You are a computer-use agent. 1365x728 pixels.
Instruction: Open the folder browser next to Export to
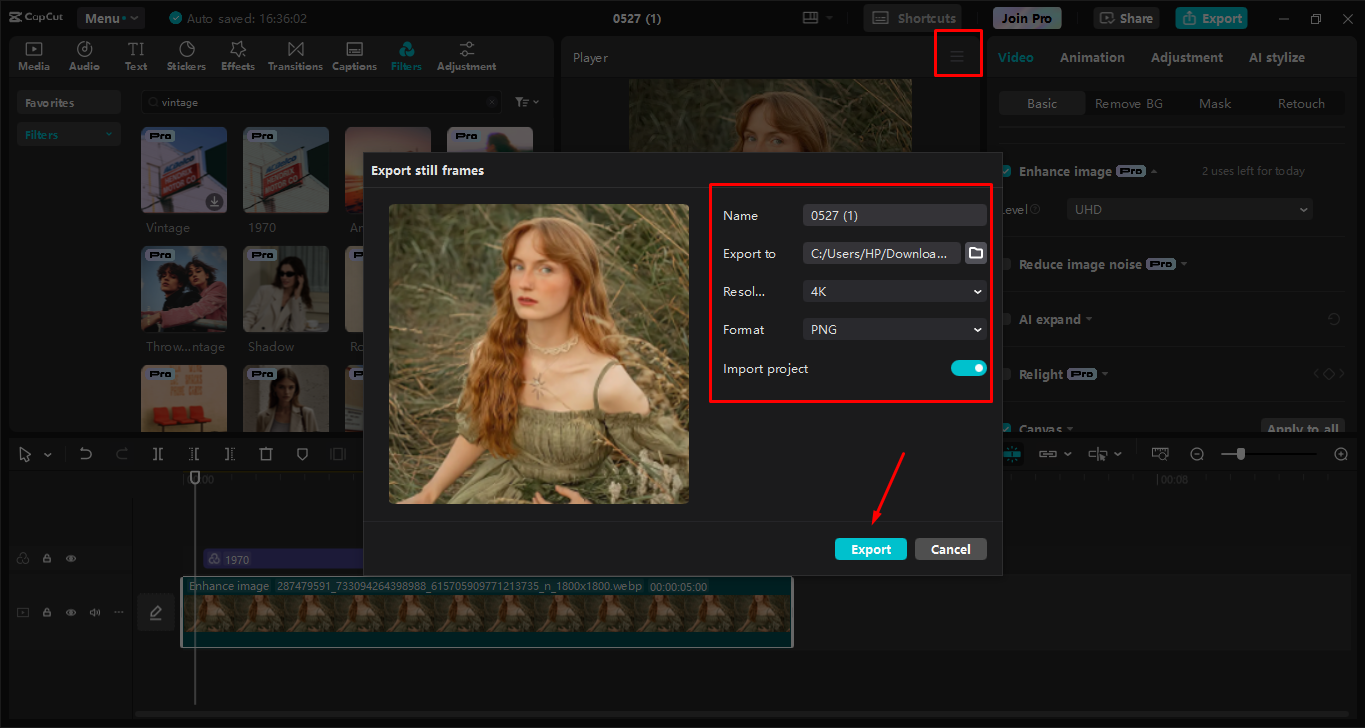(x=975, y=253)
